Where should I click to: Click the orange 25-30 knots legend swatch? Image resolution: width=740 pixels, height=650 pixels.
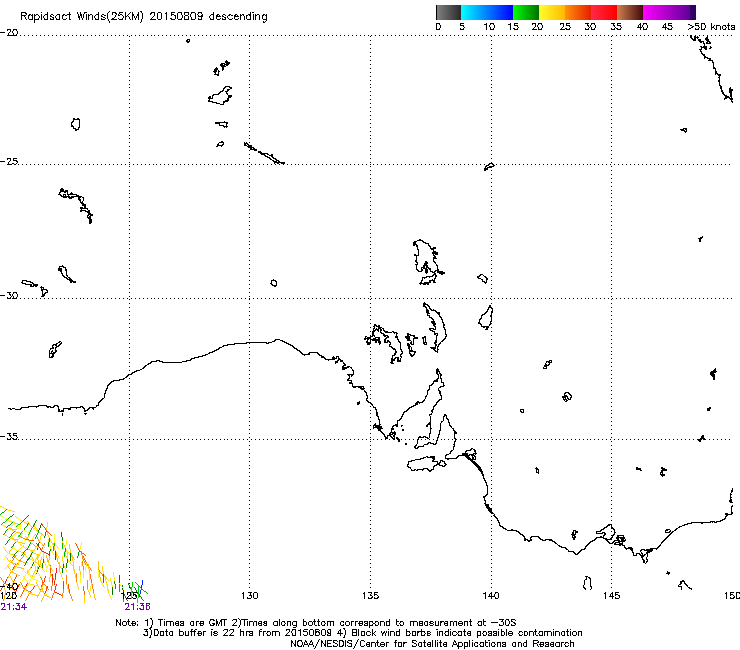click(578, 12)
